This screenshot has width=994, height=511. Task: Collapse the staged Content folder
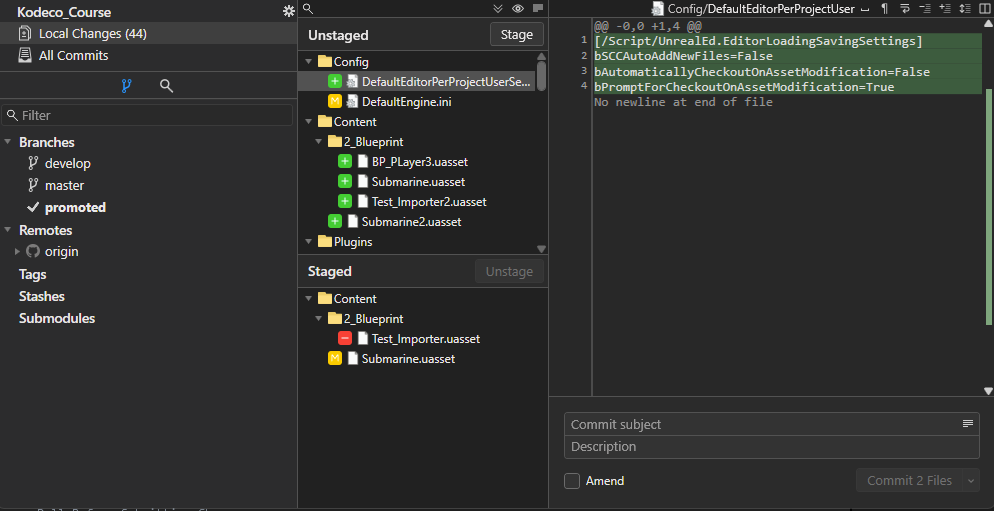pyautogui.click(x=309, y=299)
